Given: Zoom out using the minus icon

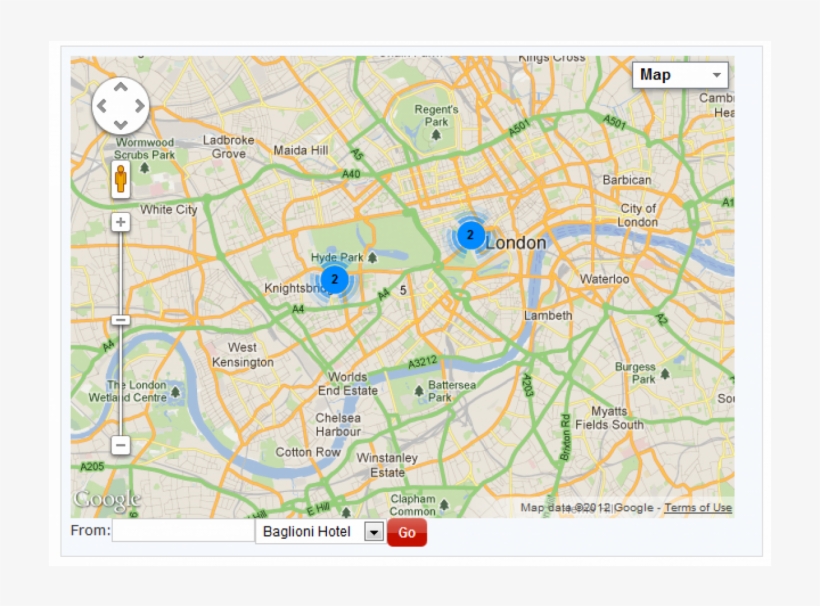Looking at the screenshot, I should click(x=120, y=443).
